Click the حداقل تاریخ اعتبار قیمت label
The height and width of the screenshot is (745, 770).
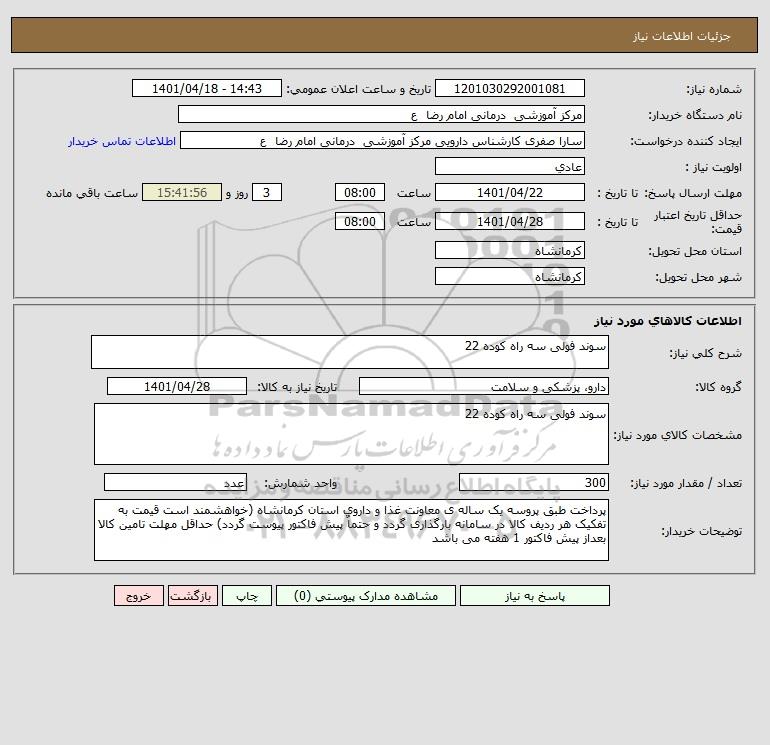click(x=698, y=222)
